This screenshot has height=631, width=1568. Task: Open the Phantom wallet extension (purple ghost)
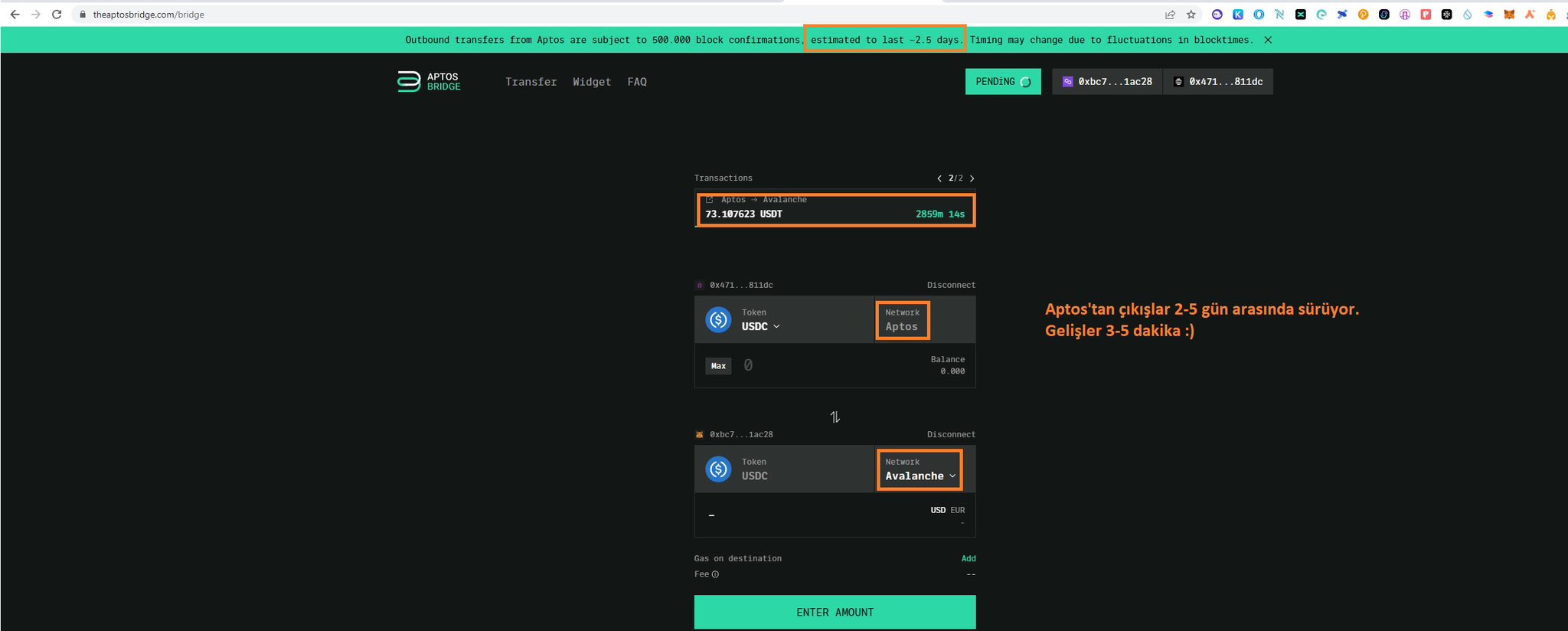[1217, 15]
